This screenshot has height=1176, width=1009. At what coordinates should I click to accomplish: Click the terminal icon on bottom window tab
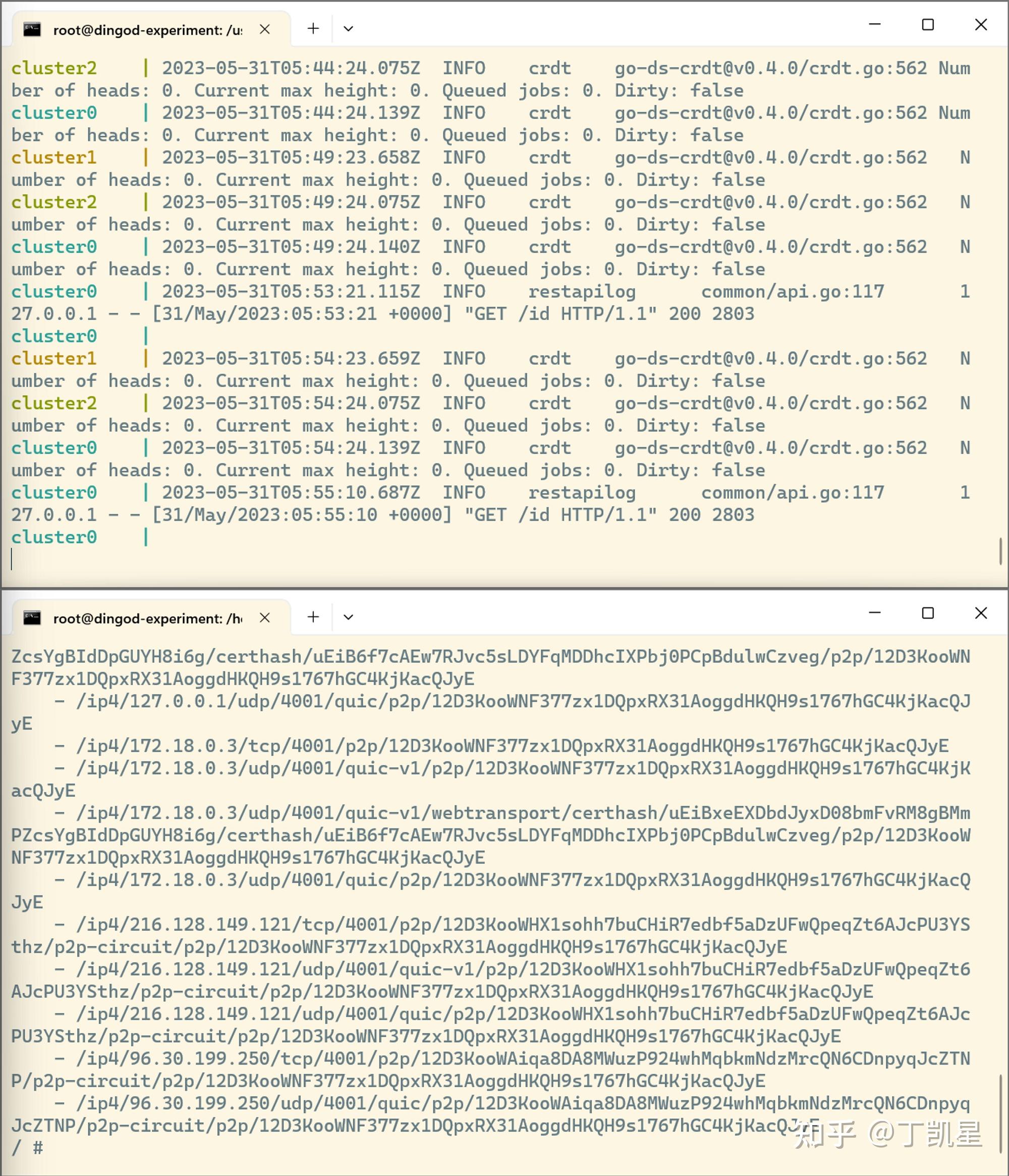(x=32, y=618)
